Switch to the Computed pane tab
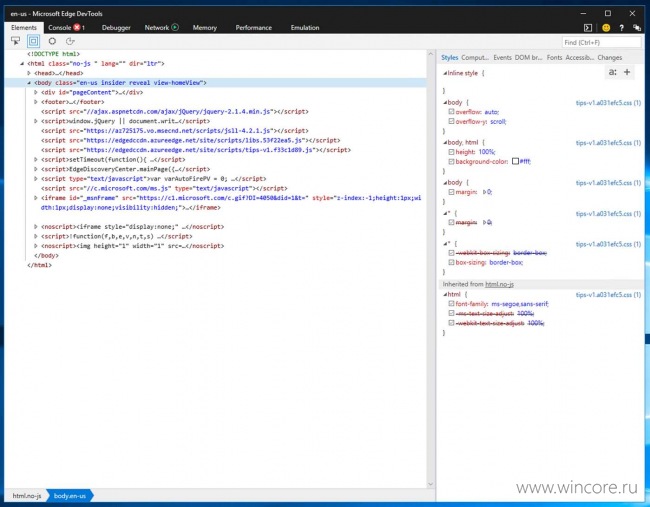 pos(475,58)
